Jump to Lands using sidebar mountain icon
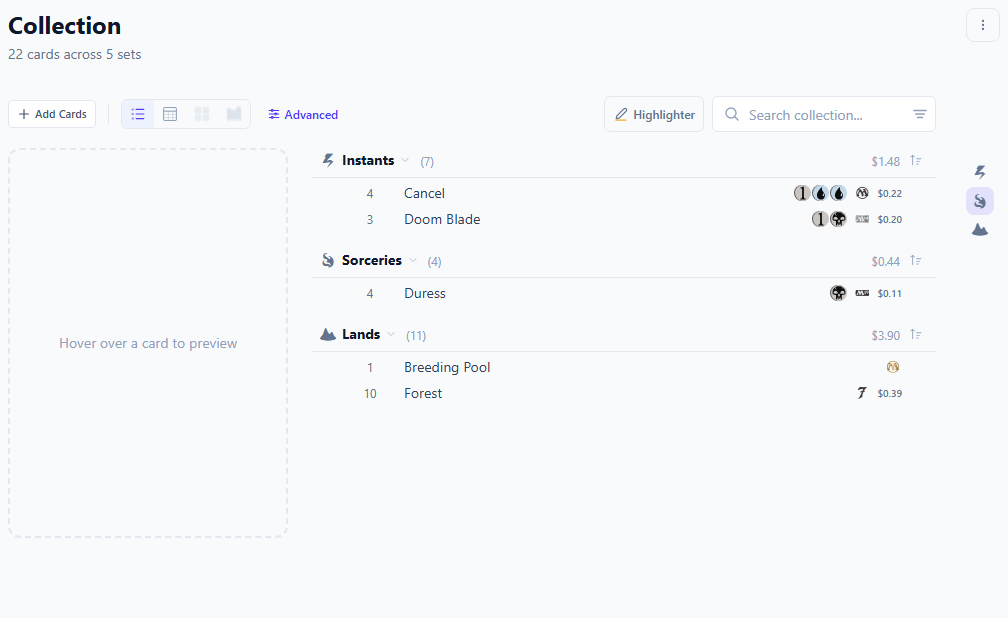 pyautogui.click(x=980, y=230)
